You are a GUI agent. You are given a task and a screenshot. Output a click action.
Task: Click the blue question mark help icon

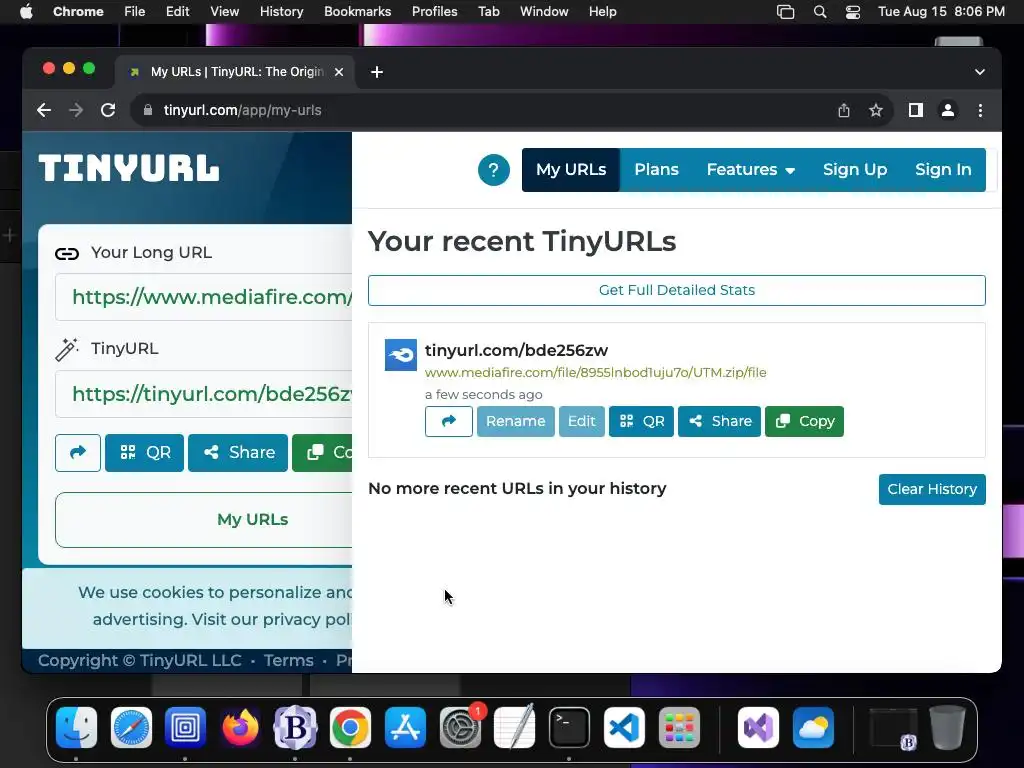[x=494, y=170]
